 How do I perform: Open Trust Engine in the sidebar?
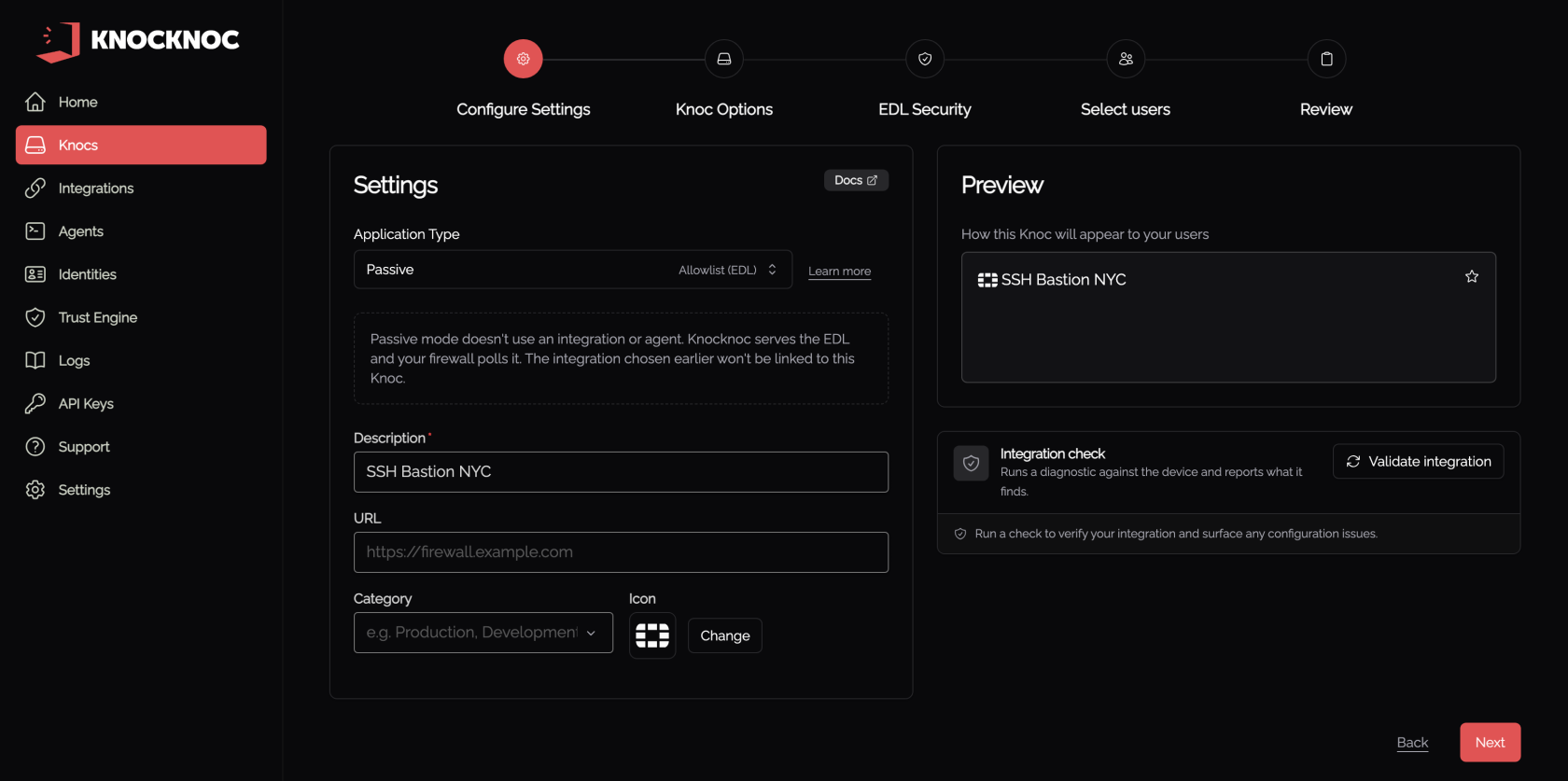(141, 317)
